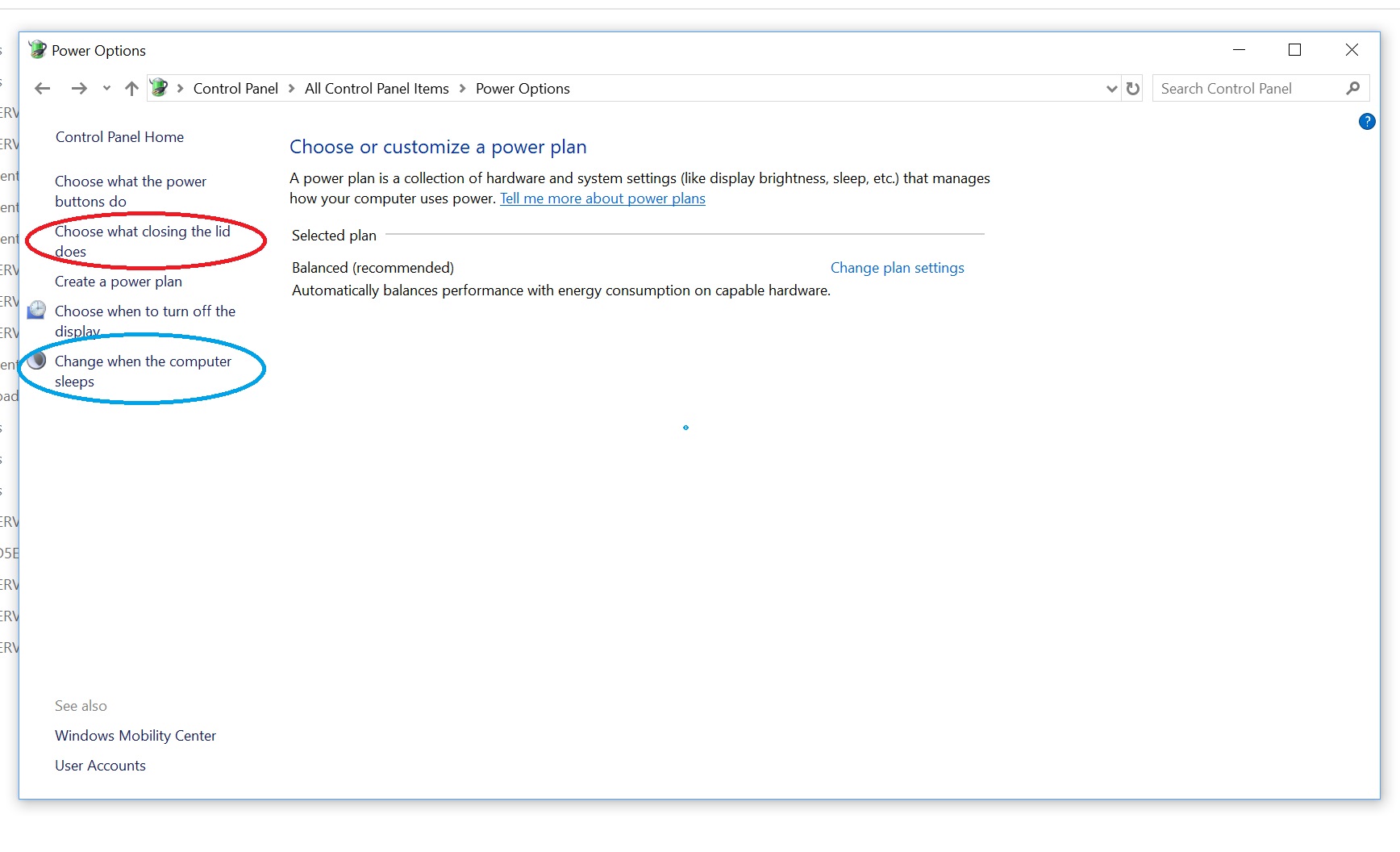Image resolution: width=1400 pixels, height=852 pixels.
Task: Click the forward navigation arrow
Action: pos(78,88)
